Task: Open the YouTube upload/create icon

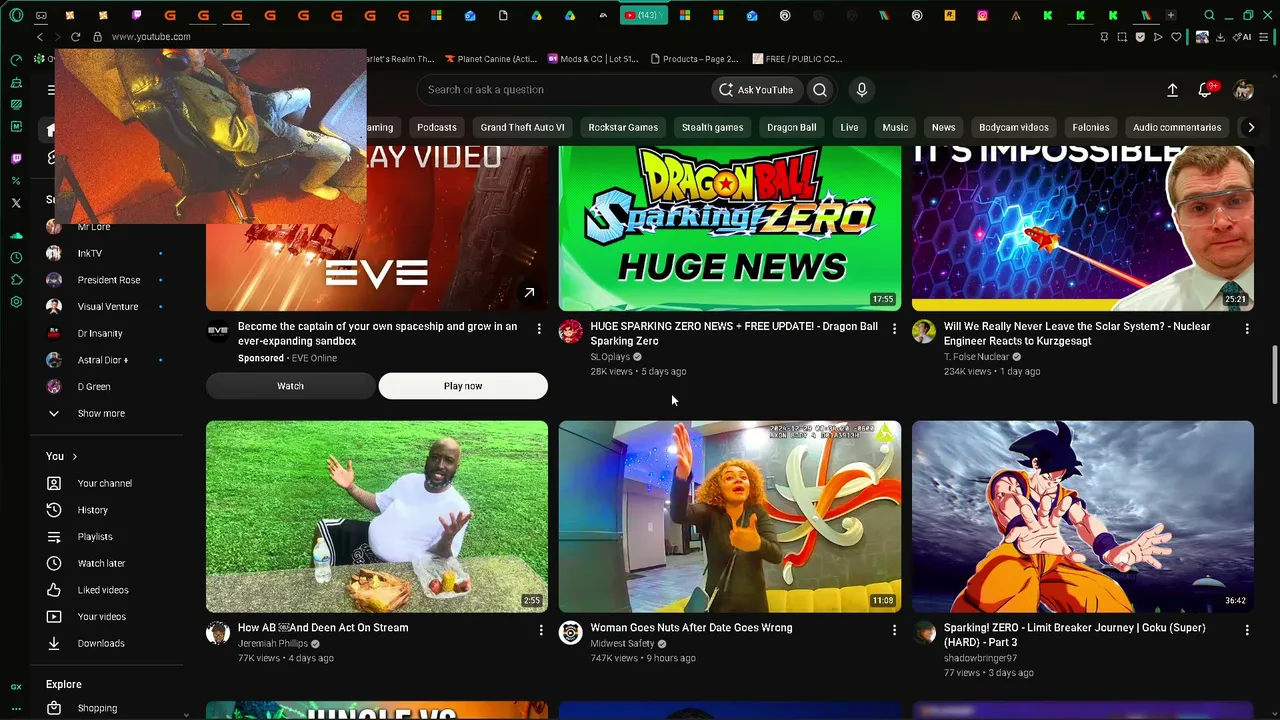Action: click(1172, 90)
